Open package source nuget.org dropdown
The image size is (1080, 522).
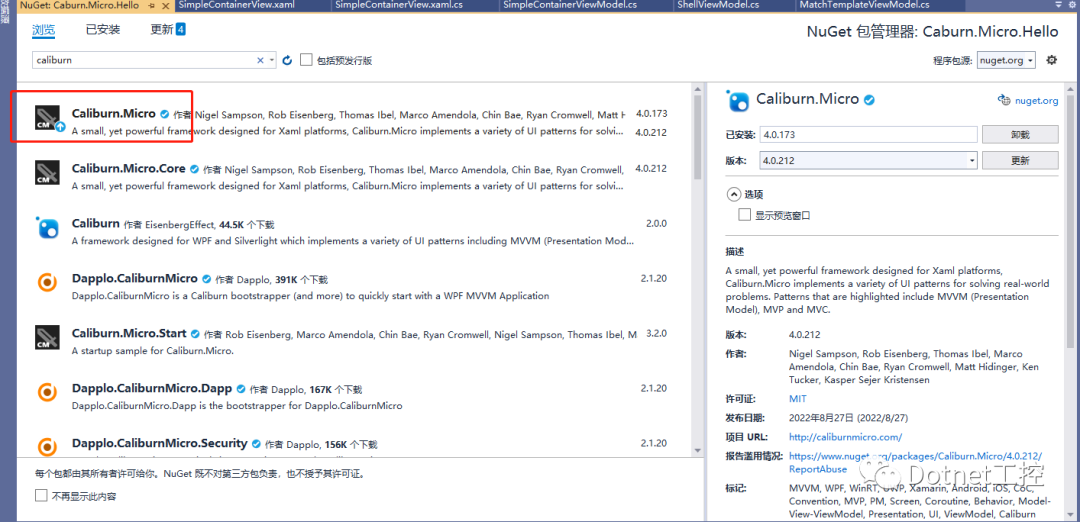coord(1031,61)
